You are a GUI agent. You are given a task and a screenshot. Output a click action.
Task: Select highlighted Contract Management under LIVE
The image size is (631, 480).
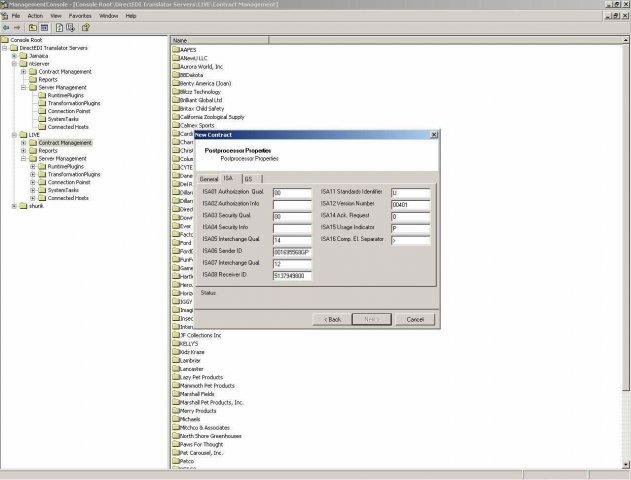pos(65,143)
